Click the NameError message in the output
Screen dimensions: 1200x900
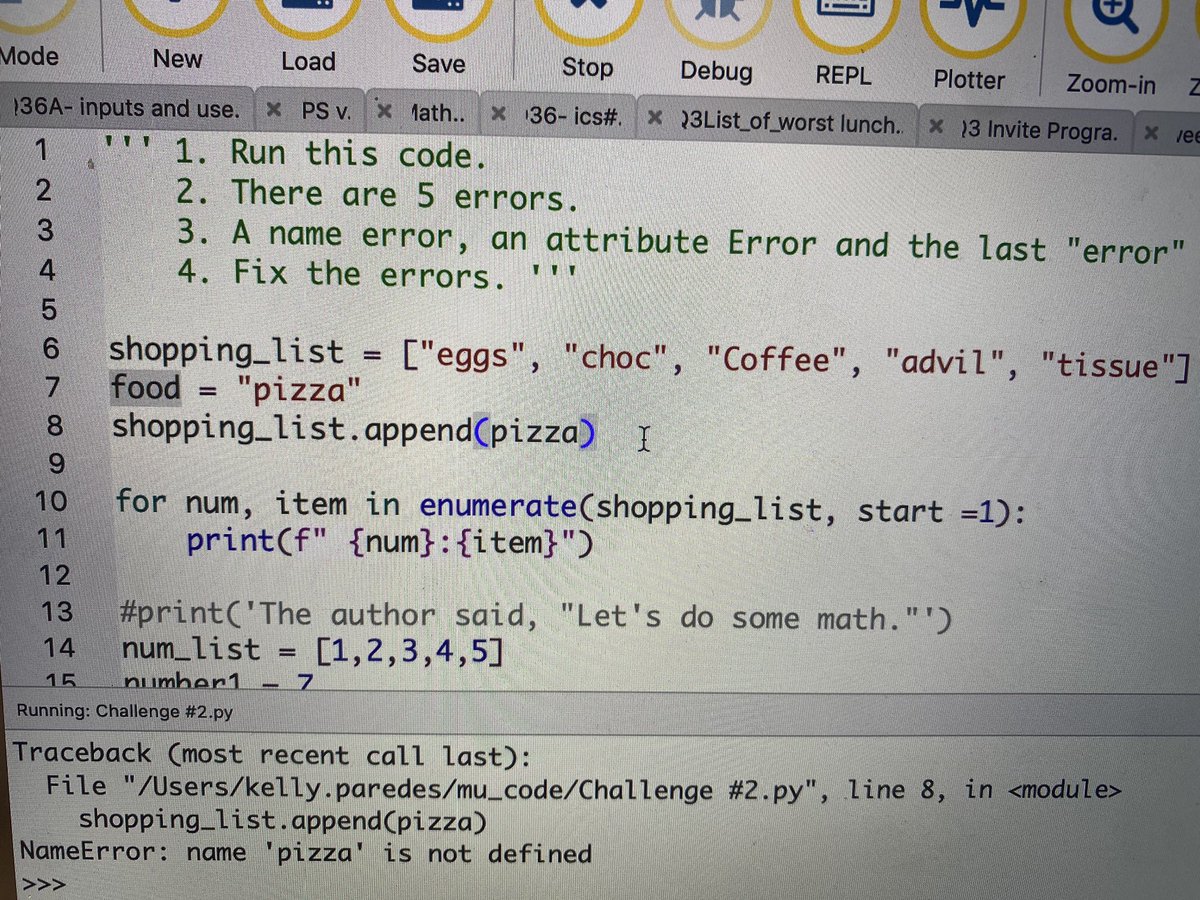(x=306, y=853)
